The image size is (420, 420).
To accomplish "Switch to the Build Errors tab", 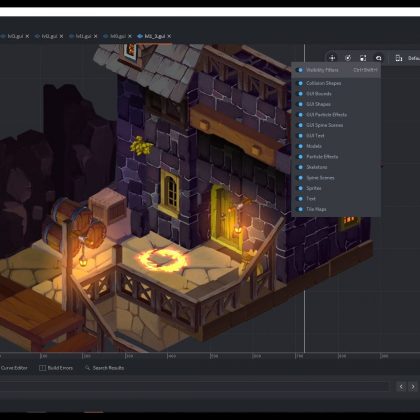I will point(56,368).
